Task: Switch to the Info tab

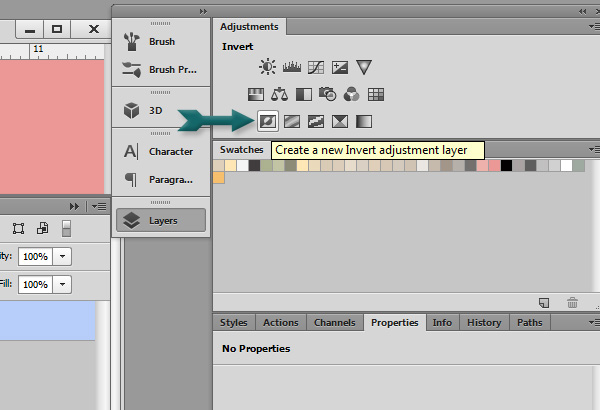Action: (x=442, y=323)
